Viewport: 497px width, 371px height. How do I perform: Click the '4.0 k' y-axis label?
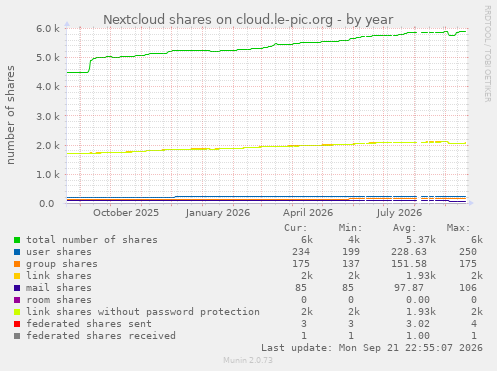[x=48, y=87]
